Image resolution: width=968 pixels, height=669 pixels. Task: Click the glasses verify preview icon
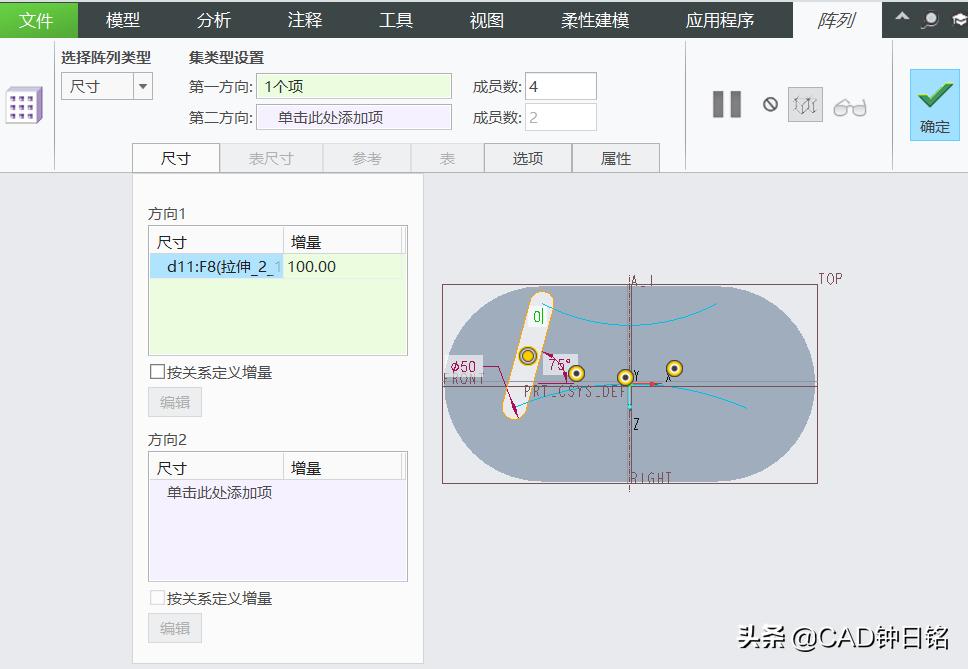click(850, 104)
